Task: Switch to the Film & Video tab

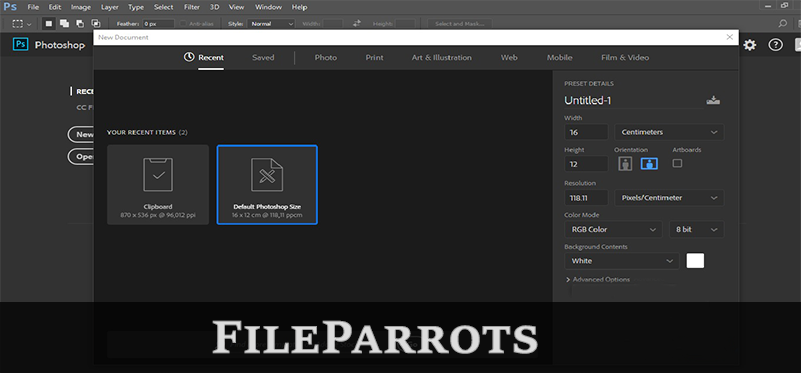Action: coord(625,58)
